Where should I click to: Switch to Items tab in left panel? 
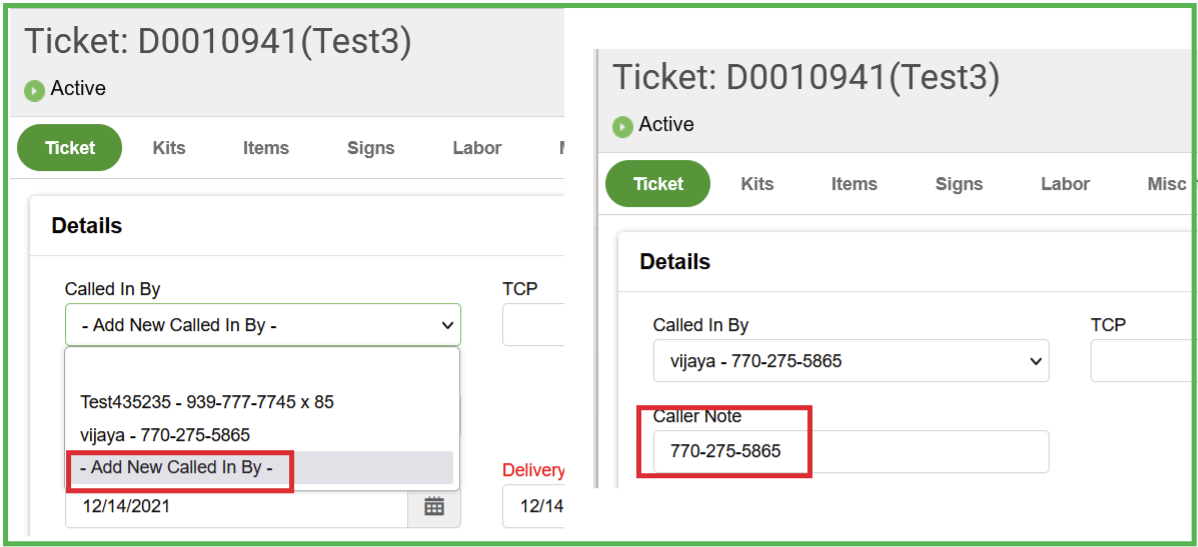(x=266, y=148)
